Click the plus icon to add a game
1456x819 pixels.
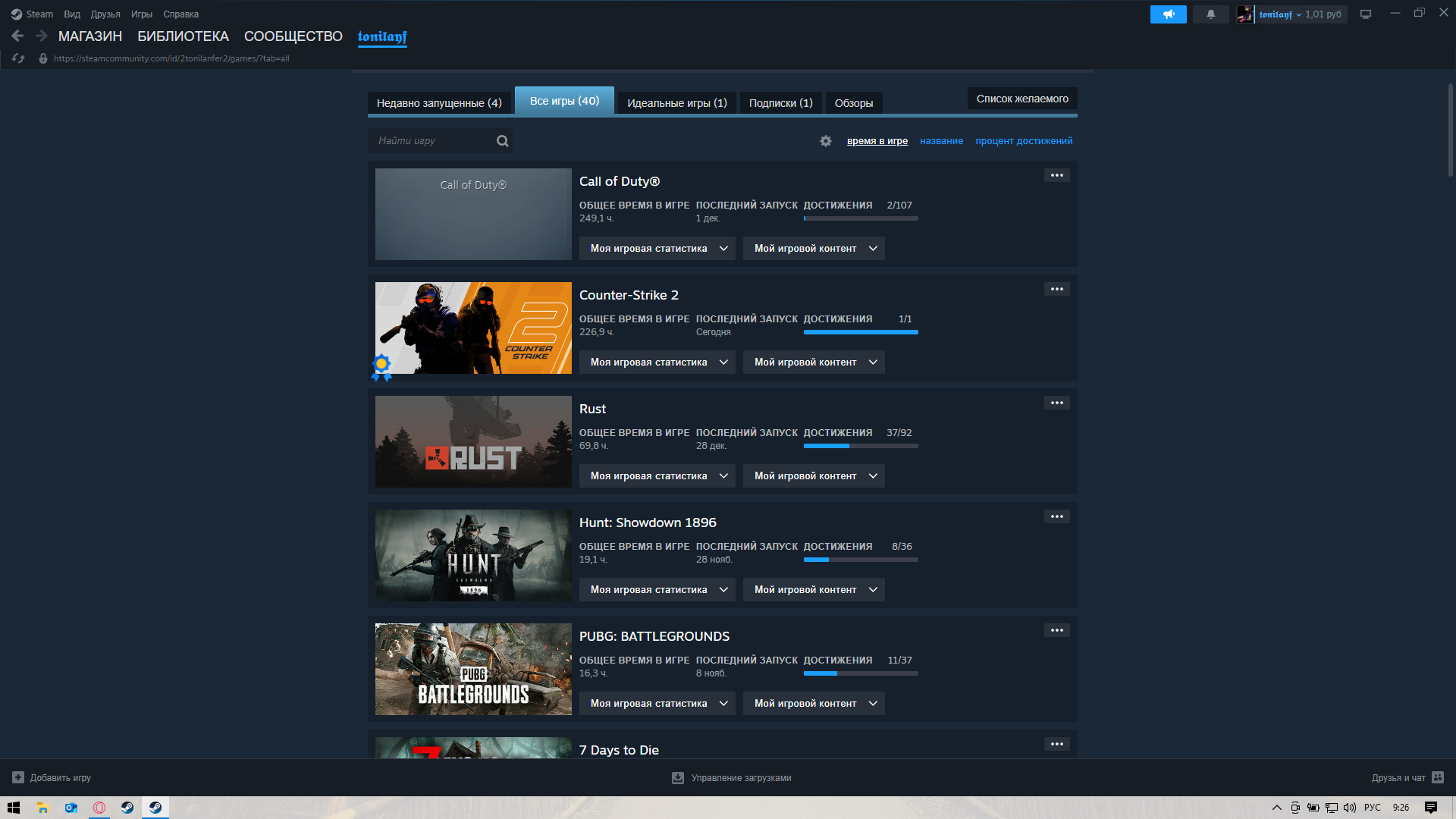18,777
